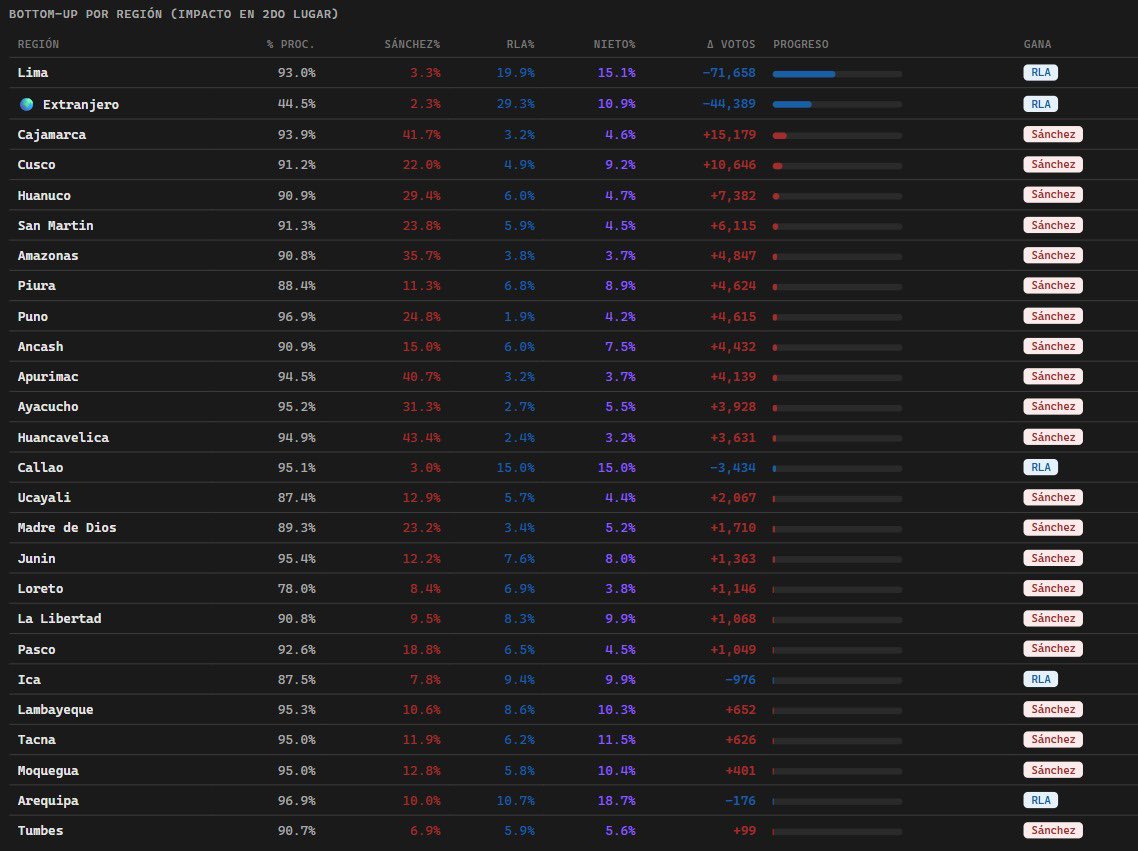This screenshot has height=851, width=1138.
Task: Select the Cajamarca region name
Action: coord(52,134)
